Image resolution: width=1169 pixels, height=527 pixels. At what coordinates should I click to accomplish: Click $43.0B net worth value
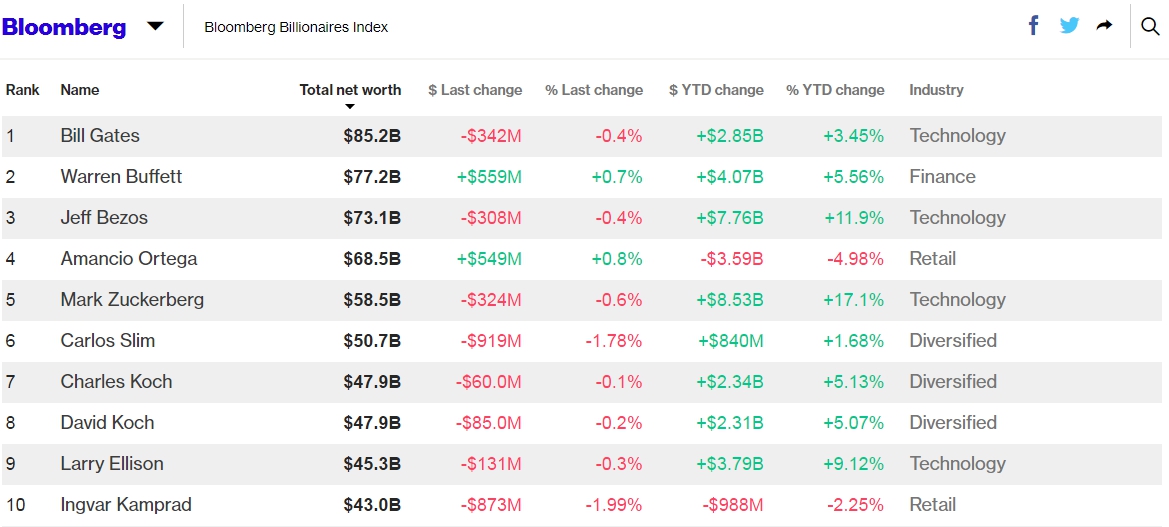tap(372, 505)
